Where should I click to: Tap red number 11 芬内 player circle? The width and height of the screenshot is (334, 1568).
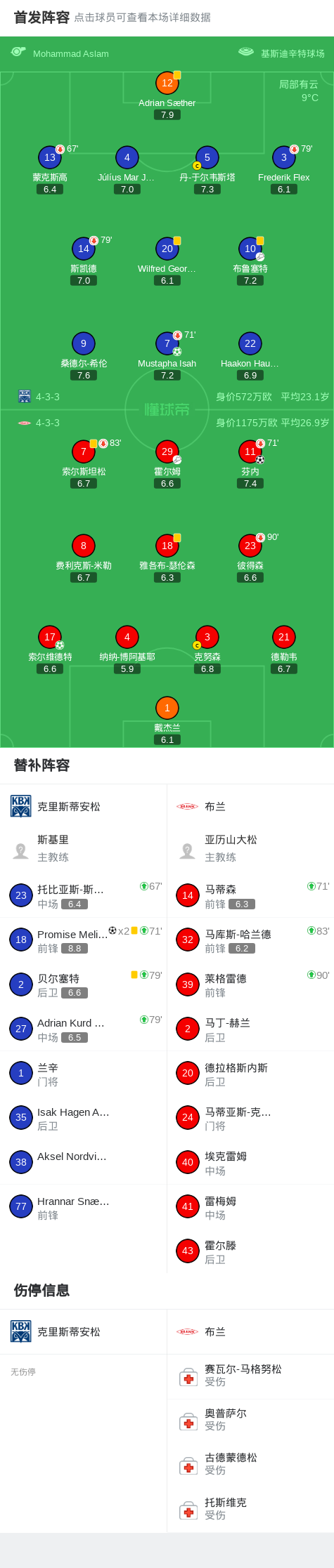pyautogui.click(x=250, y=452)
